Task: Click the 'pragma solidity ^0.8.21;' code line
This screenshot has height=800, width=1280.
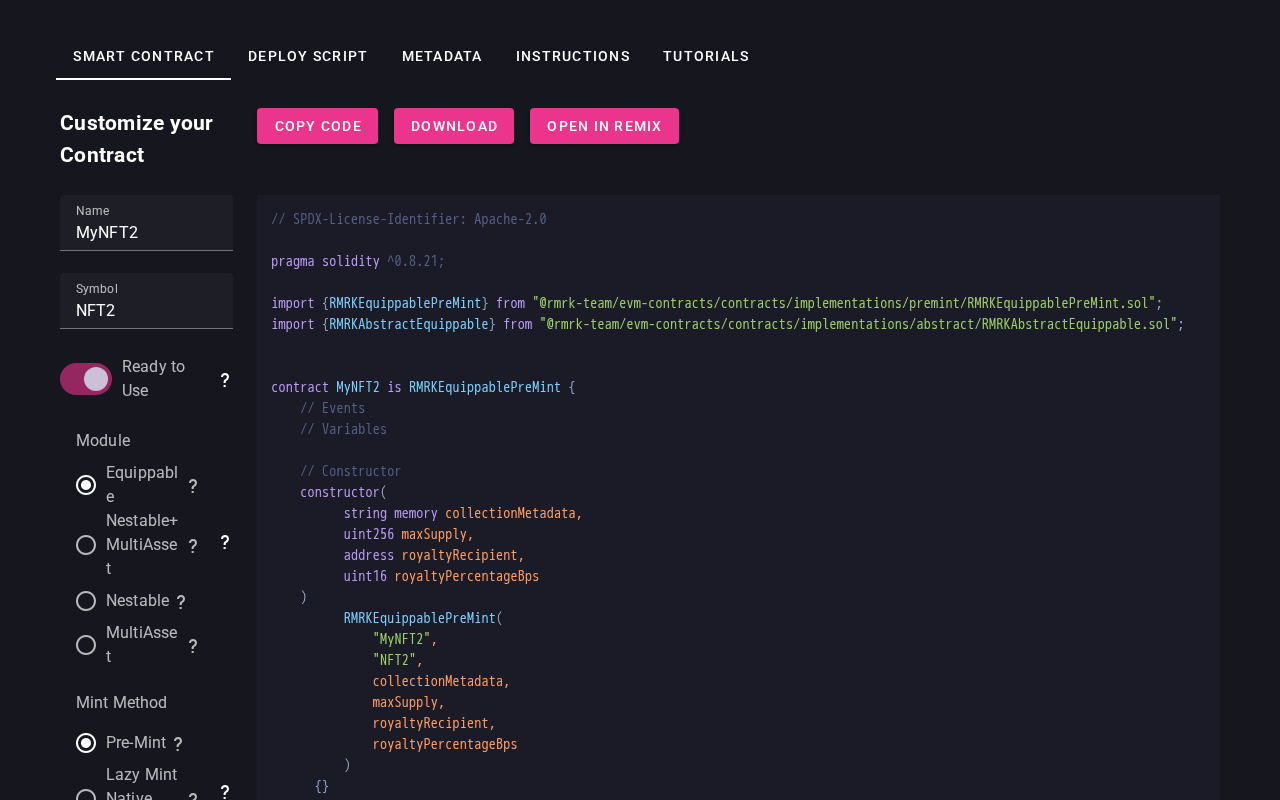Action: click(358, 261)
